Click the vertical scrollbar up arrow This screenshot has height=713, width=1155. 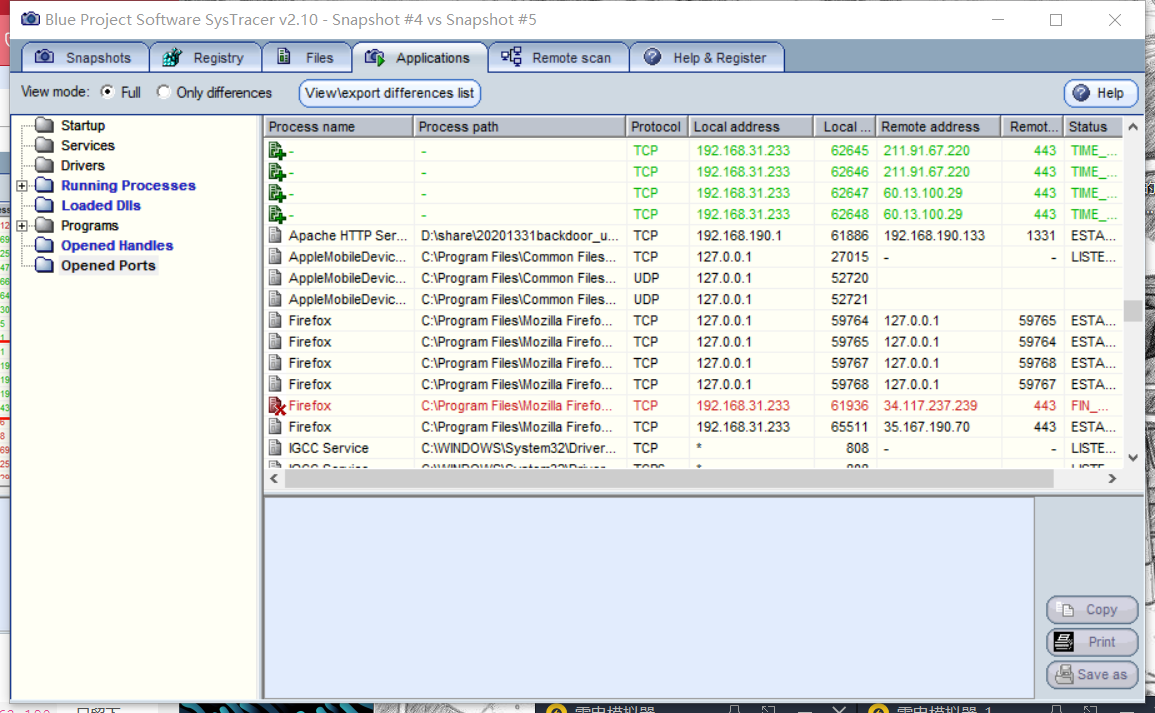point(1133,127)
